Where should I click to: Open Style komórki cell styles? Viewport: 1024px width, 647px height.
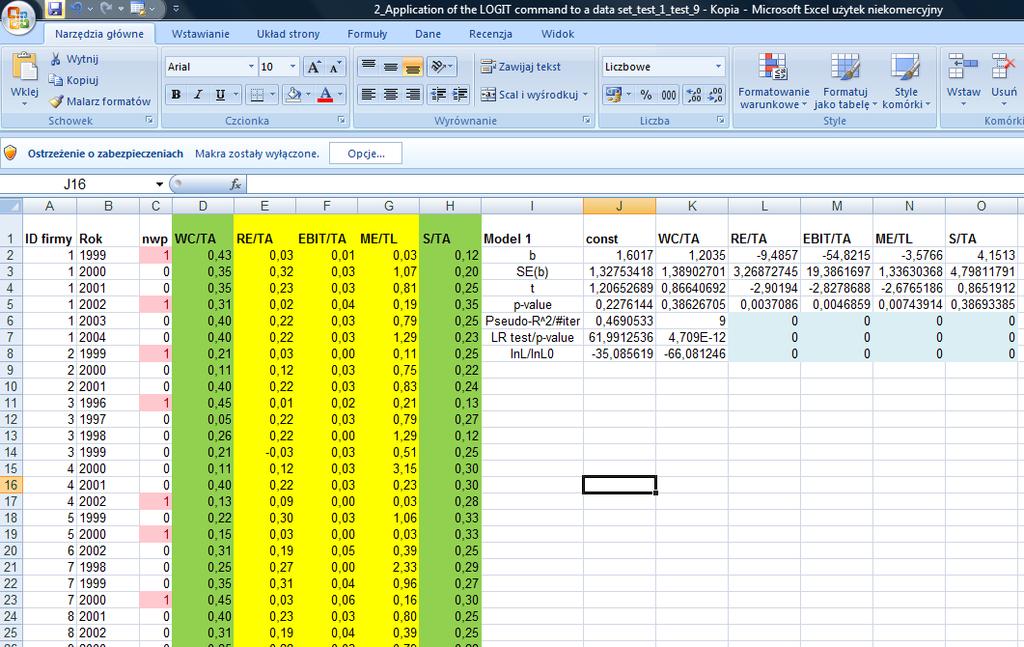coord(905,80)
